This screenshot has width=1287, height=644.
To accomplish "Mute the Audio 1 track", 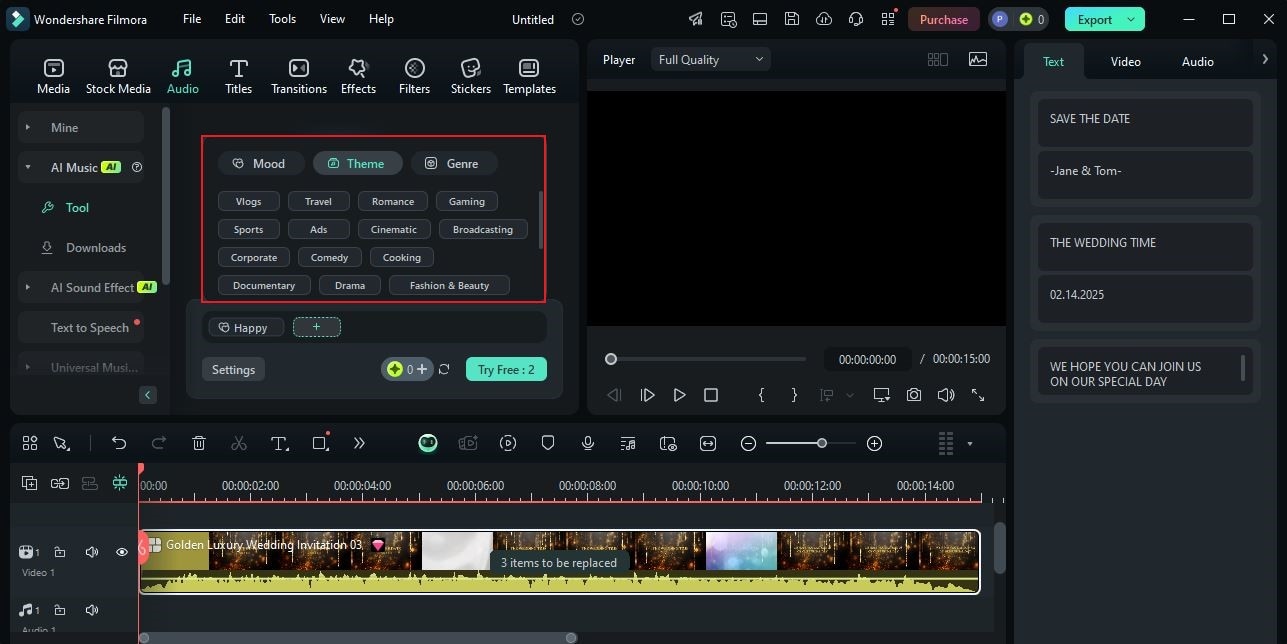I will pyautogui.click(x=92, y=610).
